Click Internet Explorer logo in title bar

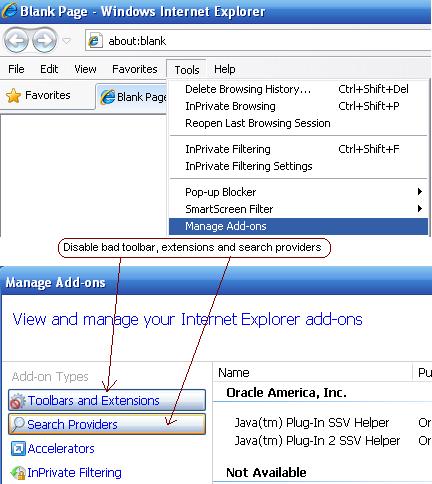tap(9, 11)
